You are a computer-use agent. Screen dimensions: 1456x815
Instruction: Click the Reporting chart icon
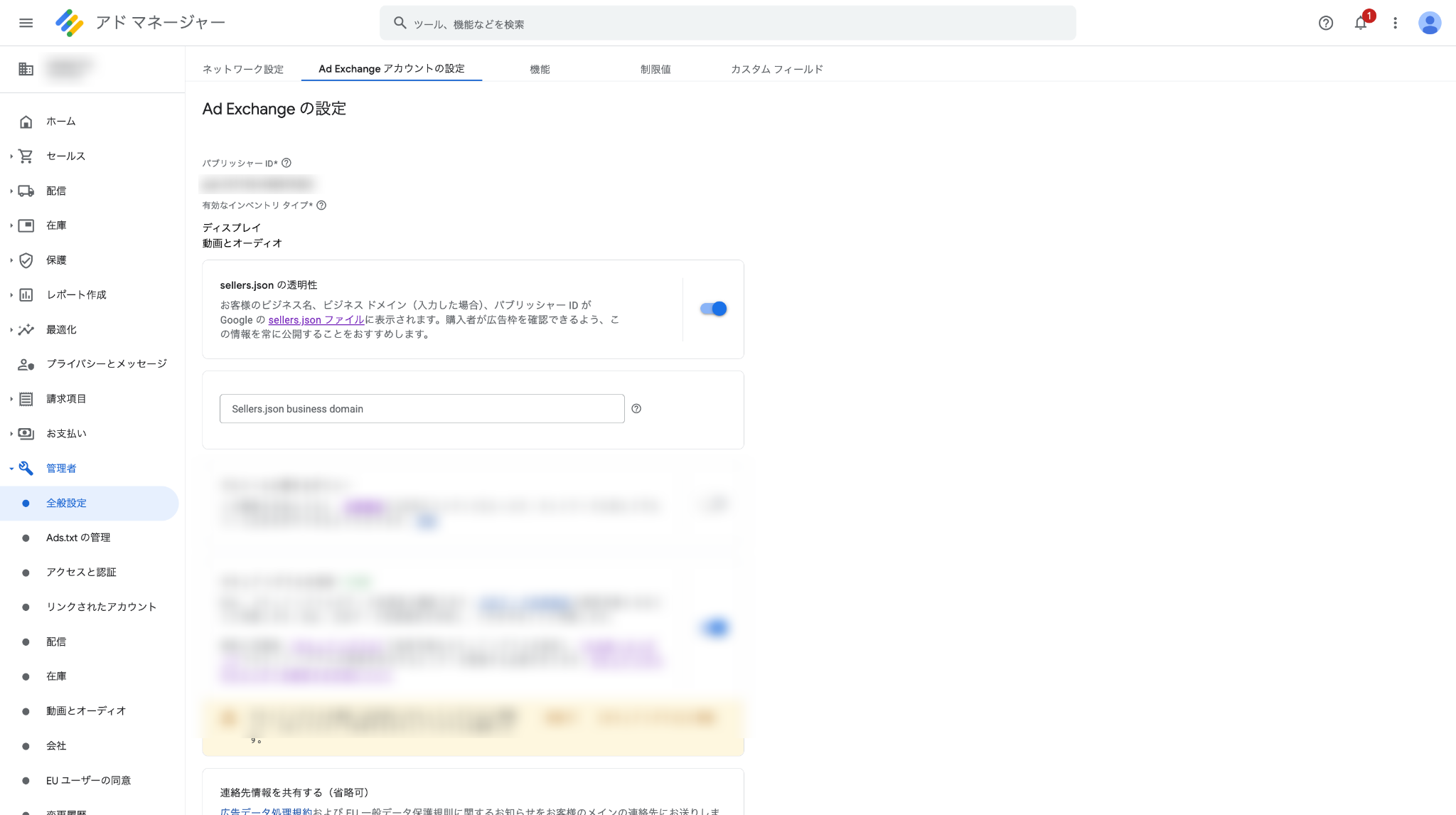click(26, 294)
